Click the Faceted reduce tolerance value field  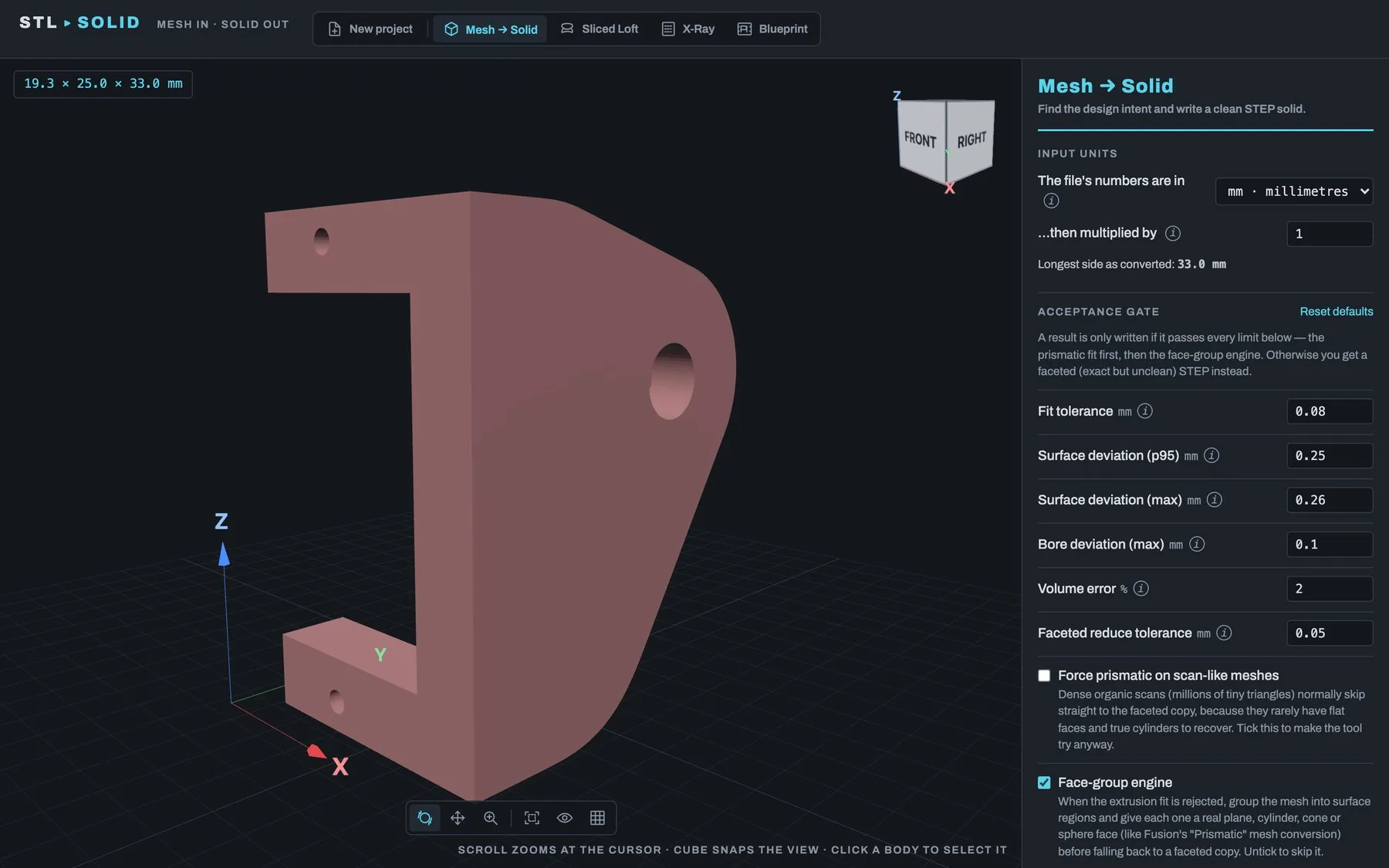1330,633
